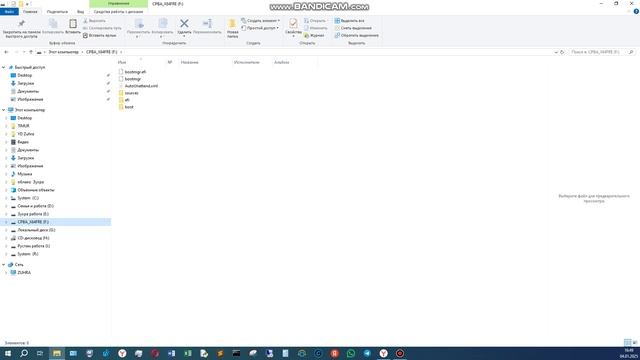Click the Вырезать (Cut) command
Image resolution: width=640 pixels, height=360 pixels.
pyautogui.click(x=94, y=21)
